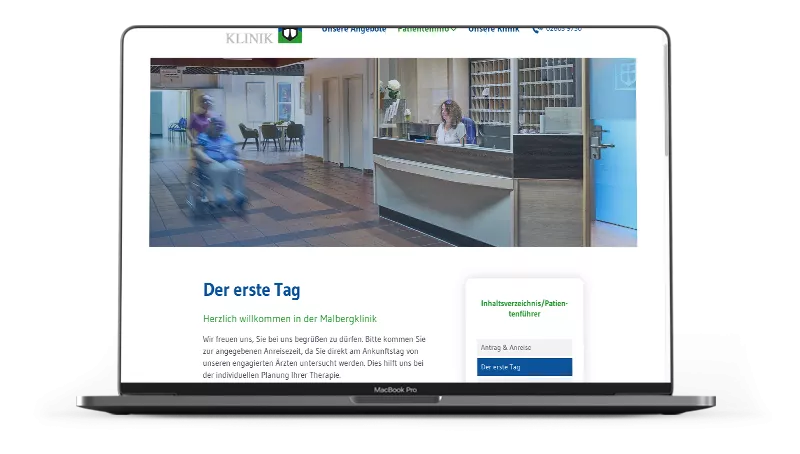The image size is (800, 454).
Task: Select Der erste Tag sidebar entry
Action: click(524, 367)
